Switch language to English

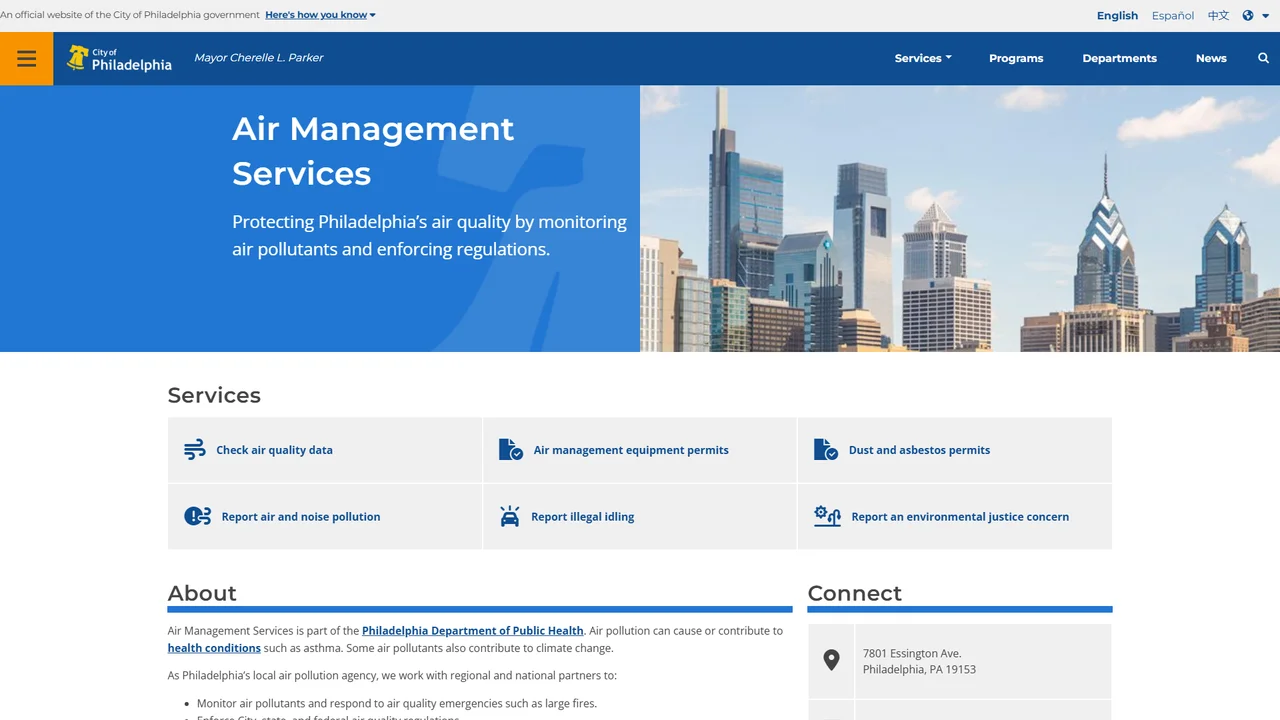coord(1117,15)
